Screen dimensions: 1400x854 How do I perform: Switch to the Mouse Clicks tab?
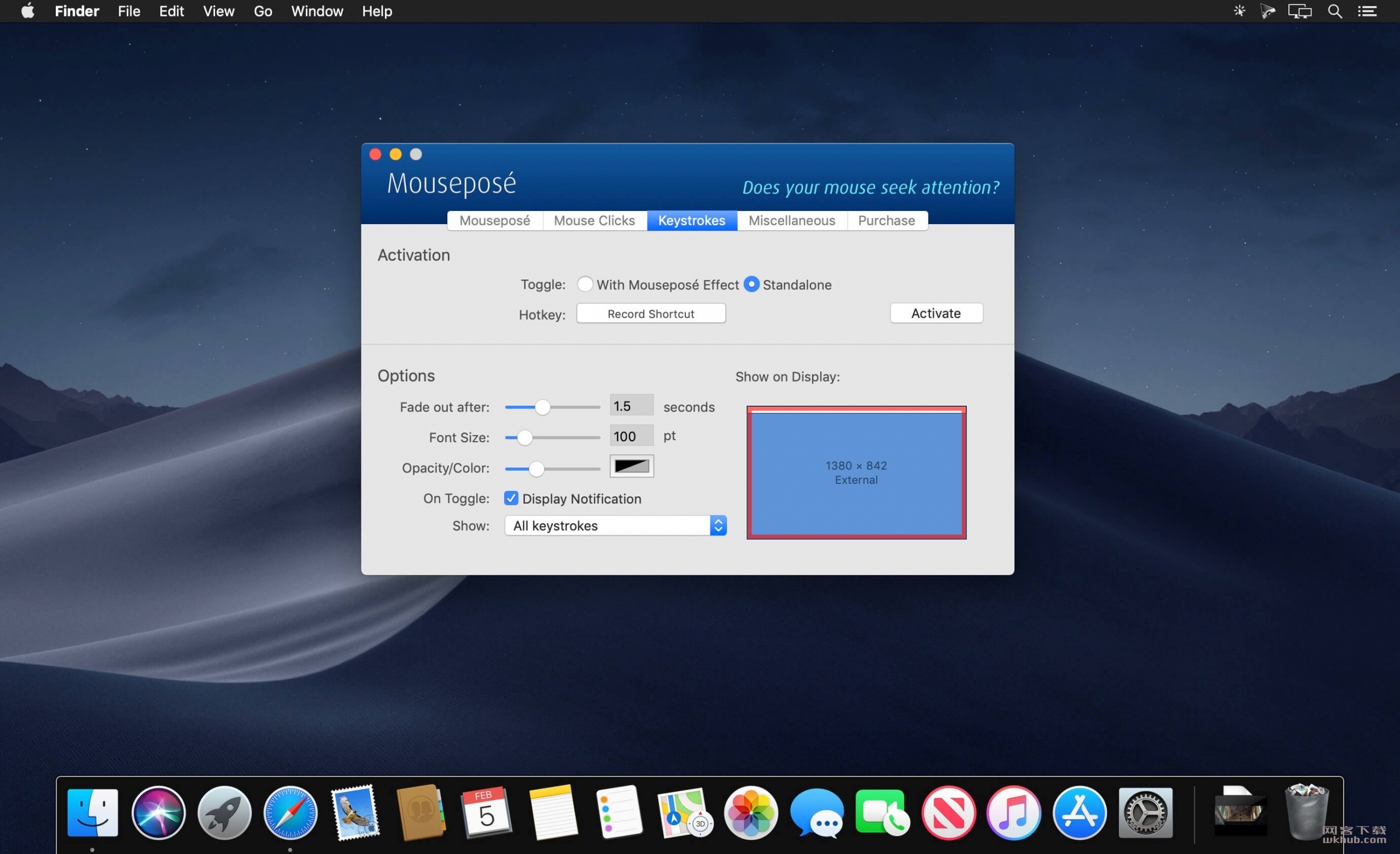(594, 220)
